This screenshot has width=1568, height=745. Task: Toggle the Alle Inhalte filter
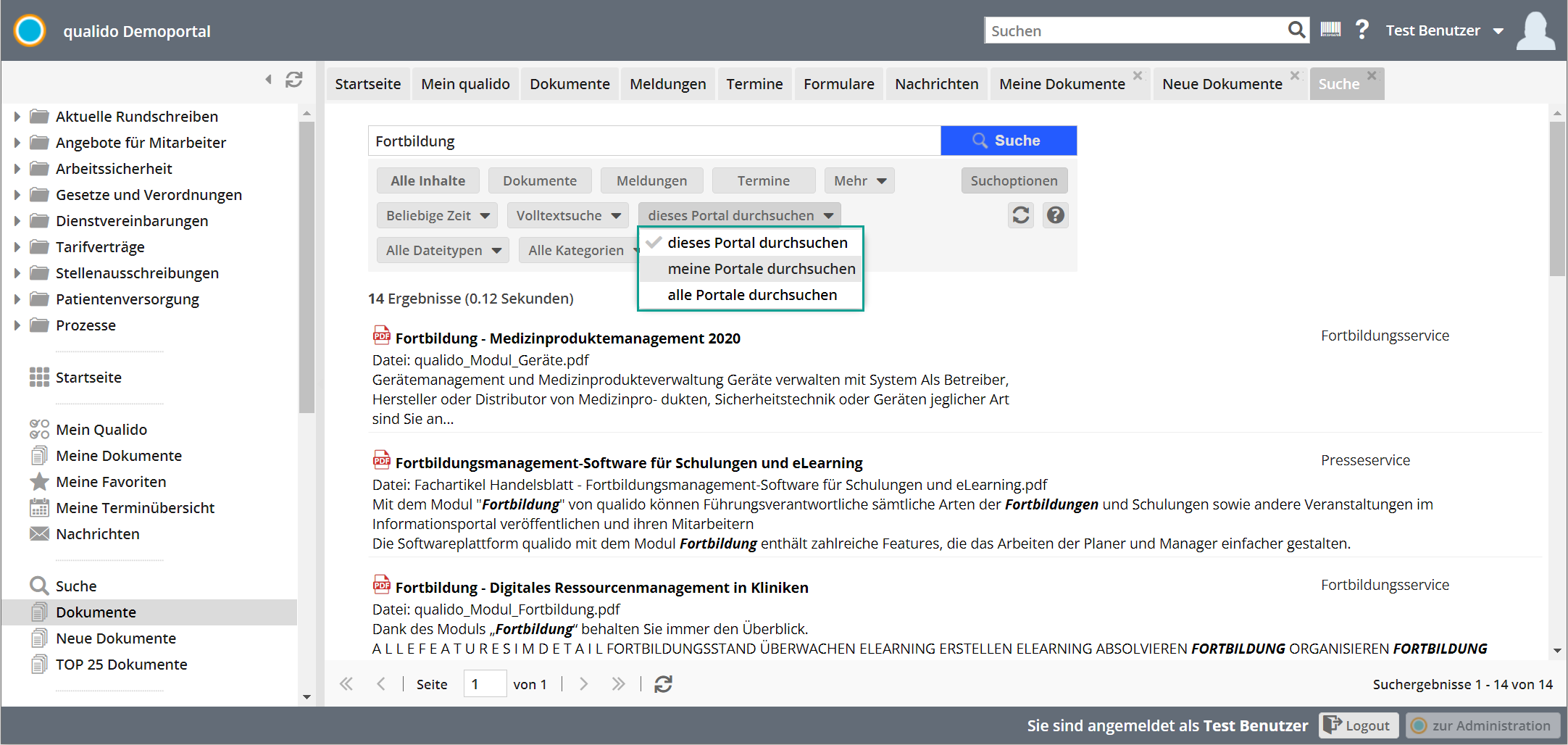click(x=428, y=181)
